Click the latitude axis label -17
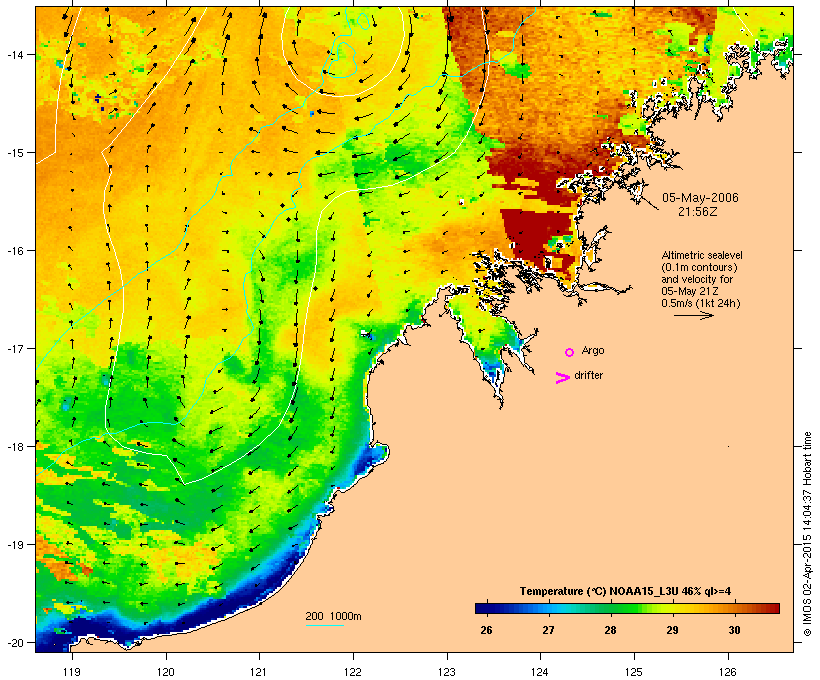The image size is (820, 680). click(x=15, y=348)
